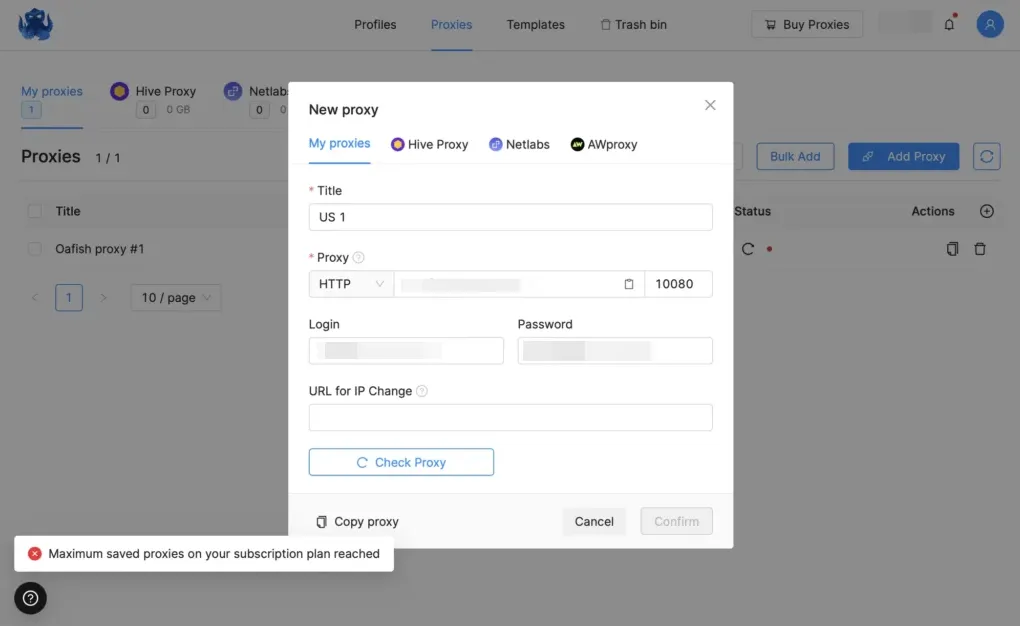Open the HTTP protocol dropdown

pyautogui.click(x=349, y=284)
